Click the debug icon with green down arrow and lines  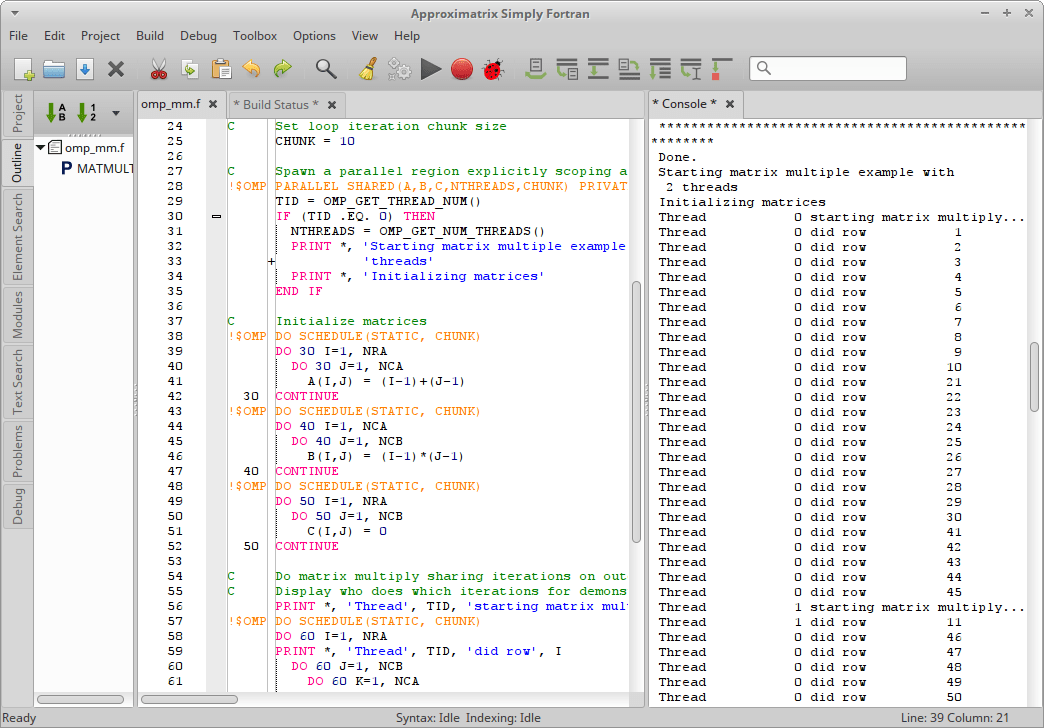pos(660,69)
